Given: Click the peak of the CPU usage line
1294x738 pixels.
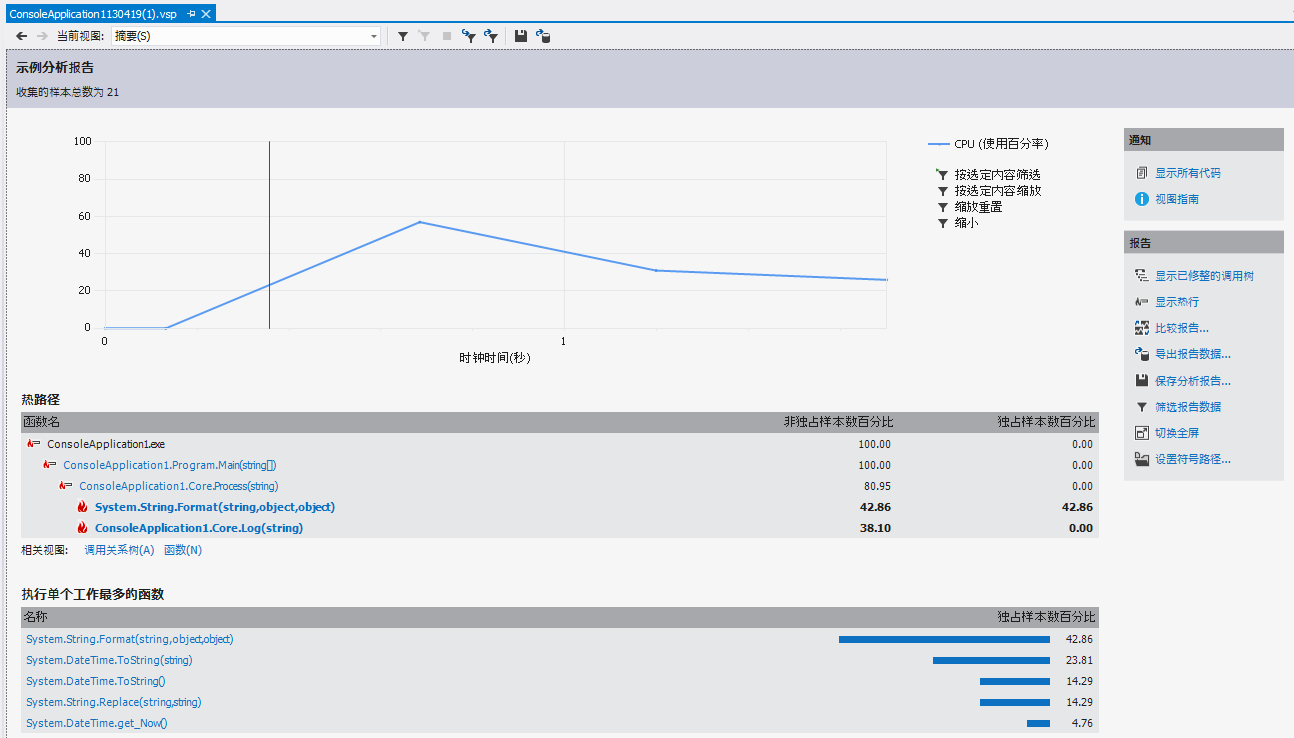Looking at the screenshot, I should (x=420, y=222).
